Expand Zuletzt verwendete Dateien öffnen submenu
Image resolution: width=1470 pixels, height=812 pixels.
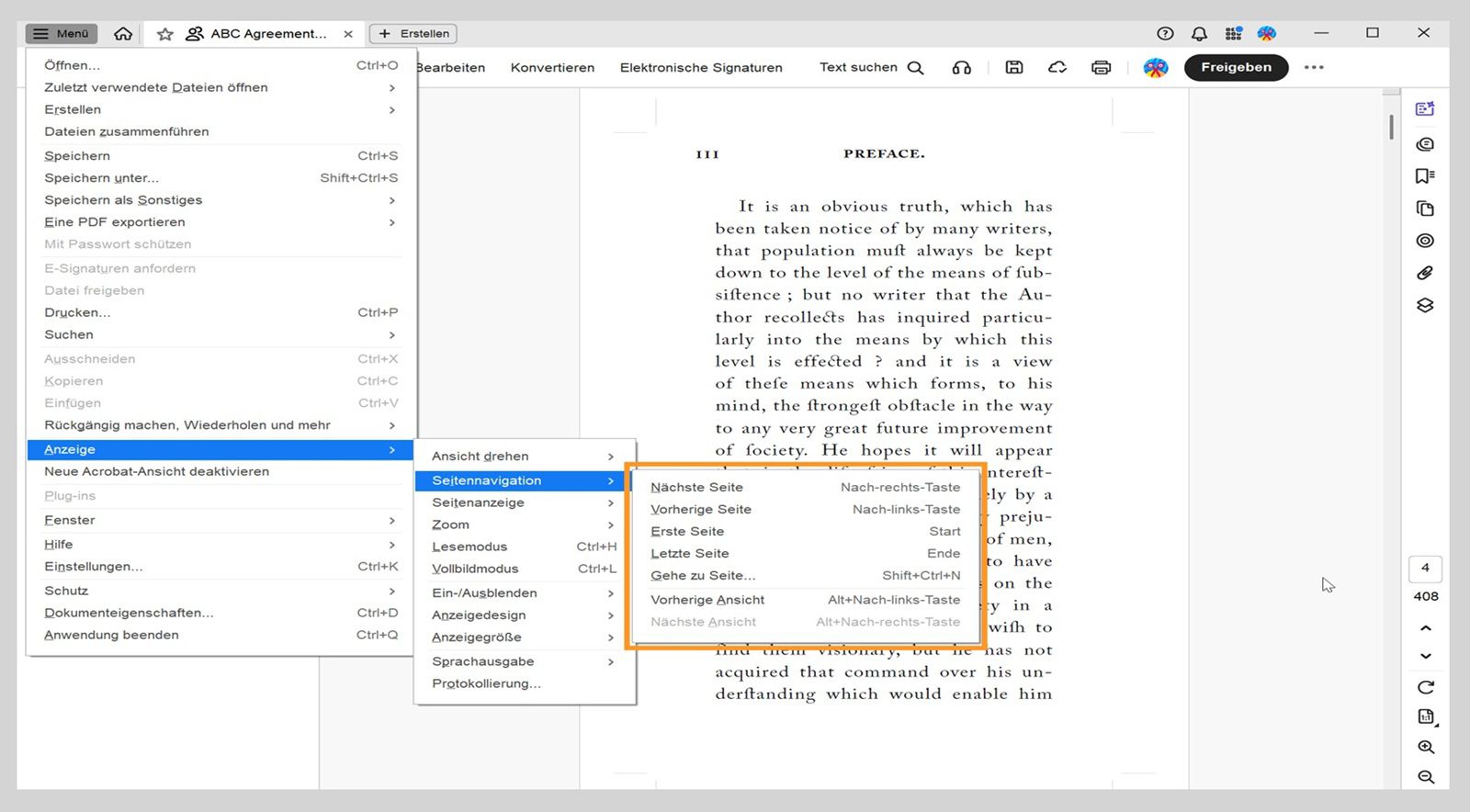[220, 87]
